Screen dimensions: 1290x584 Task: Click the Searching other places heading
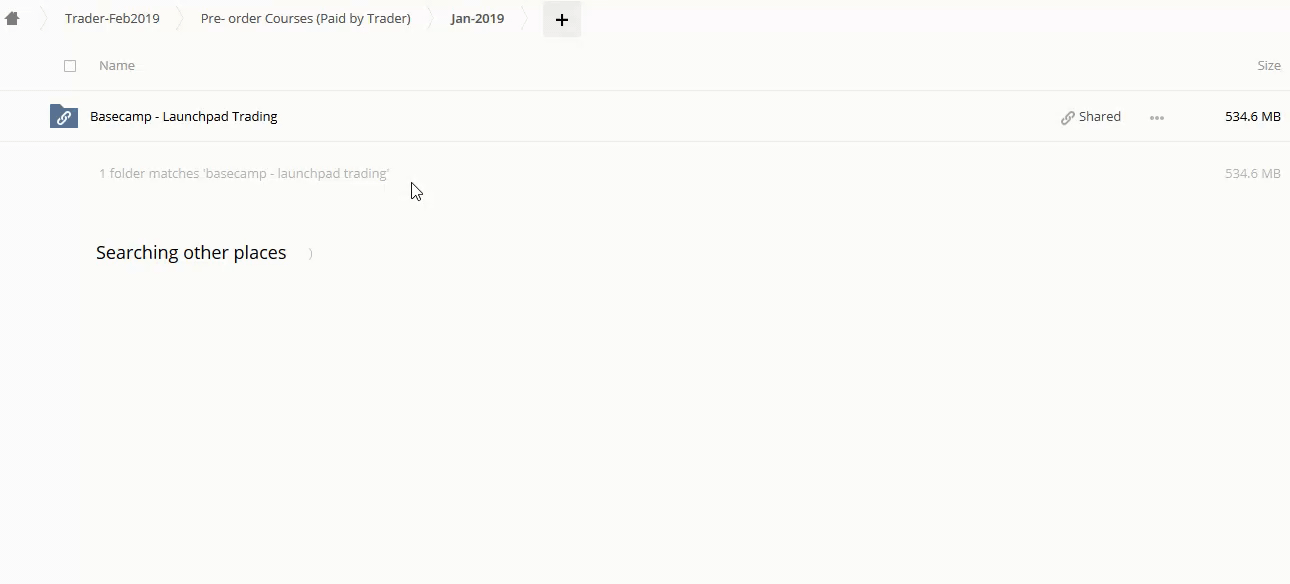[x=191, y=253]
